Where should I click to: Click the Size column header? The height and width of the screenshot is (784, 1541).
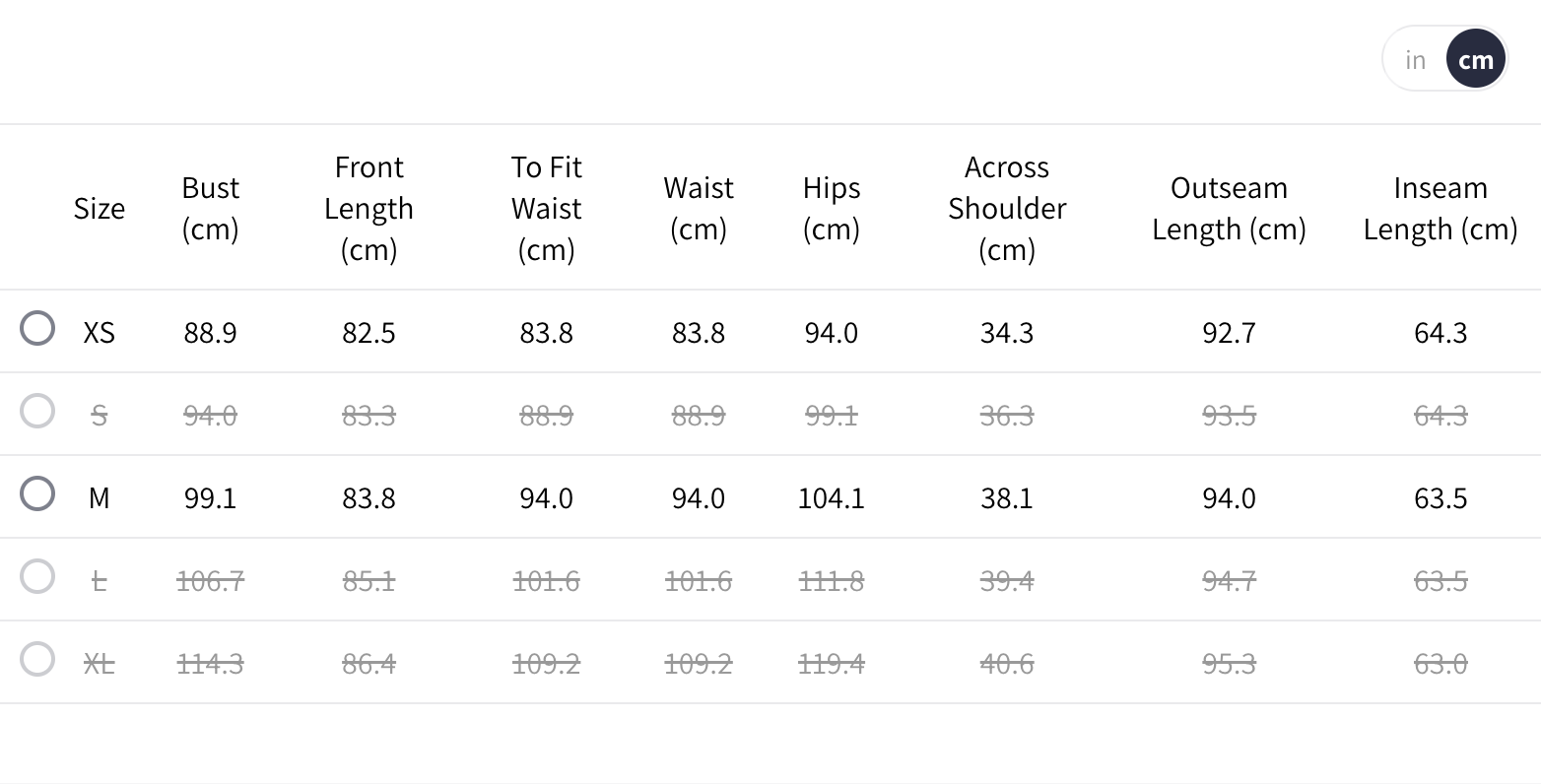(x=100, y=209)
